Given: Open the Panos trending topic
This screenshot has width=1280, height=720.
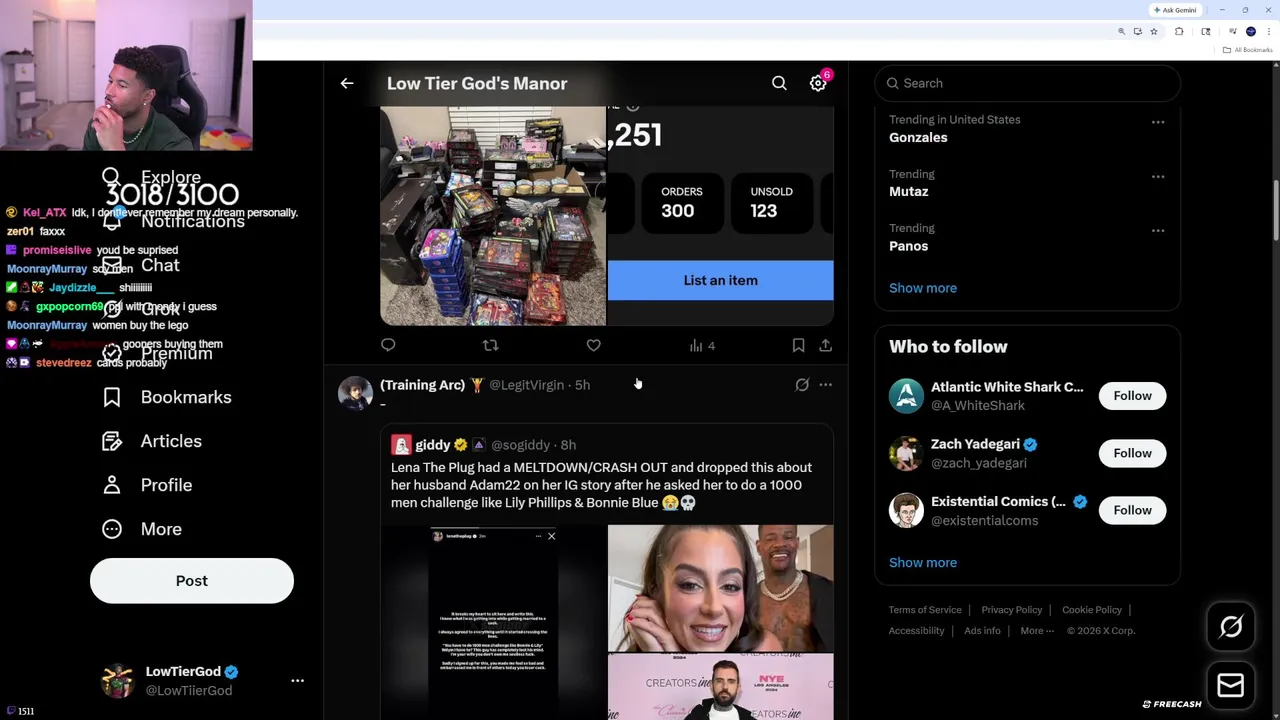Looking at the screenshot, I should click(x=909, y=246).
